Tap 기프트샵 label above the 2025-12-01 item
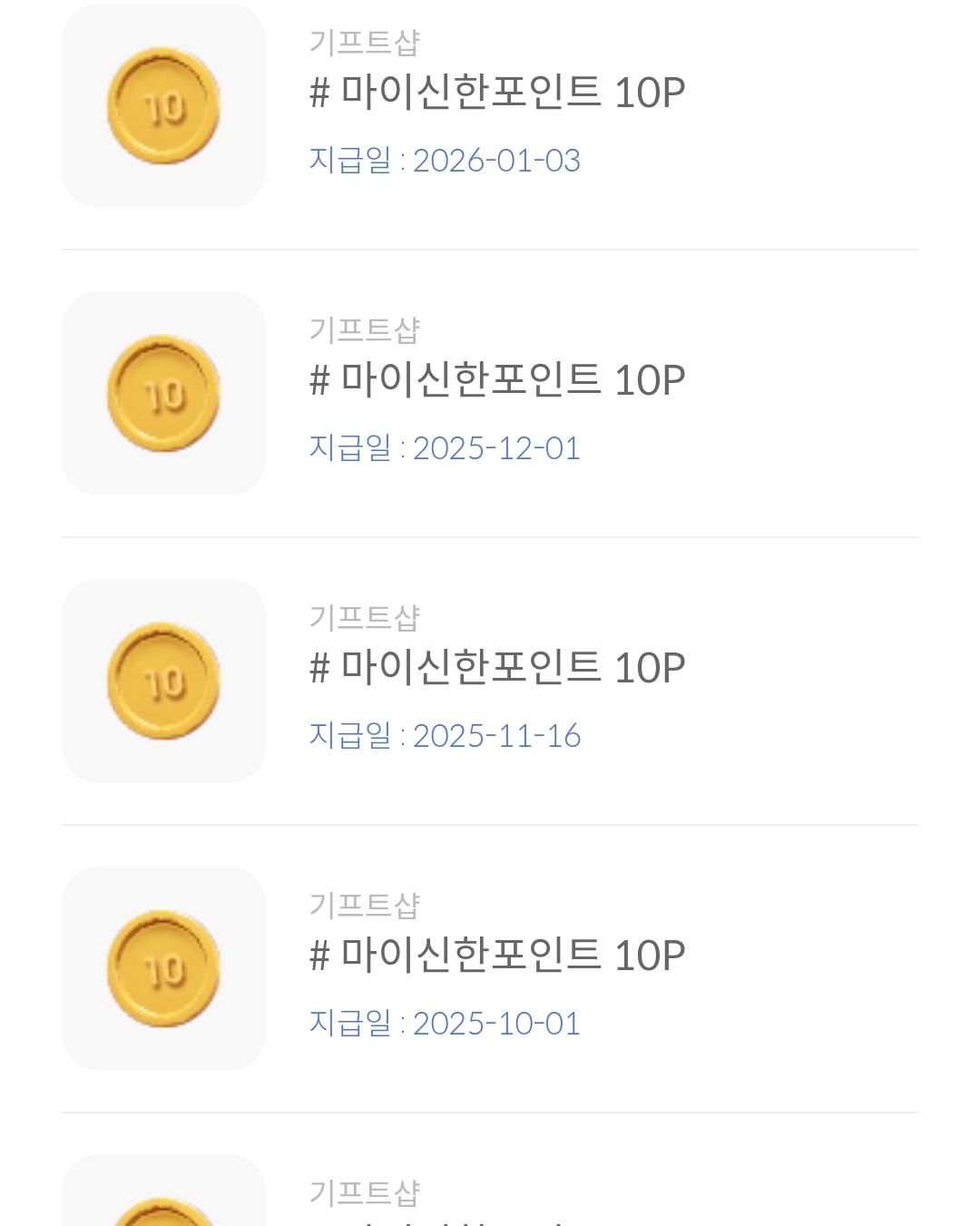980x1226 pixels. pyautogui.click(x=365, y=329)
